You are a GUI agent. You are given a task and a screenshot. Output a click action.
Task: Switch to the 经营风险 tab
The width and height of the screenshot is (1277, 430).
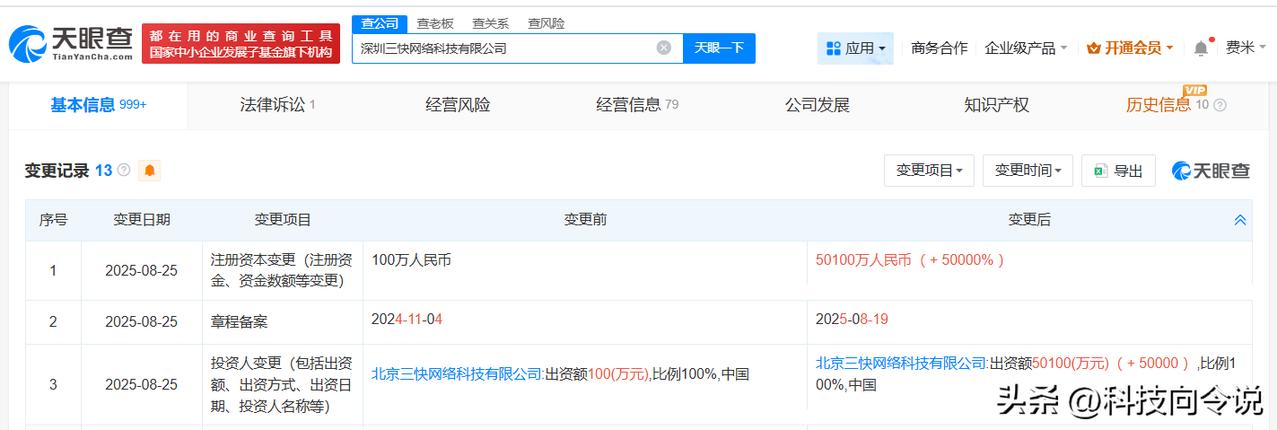(x=458, y=105)
